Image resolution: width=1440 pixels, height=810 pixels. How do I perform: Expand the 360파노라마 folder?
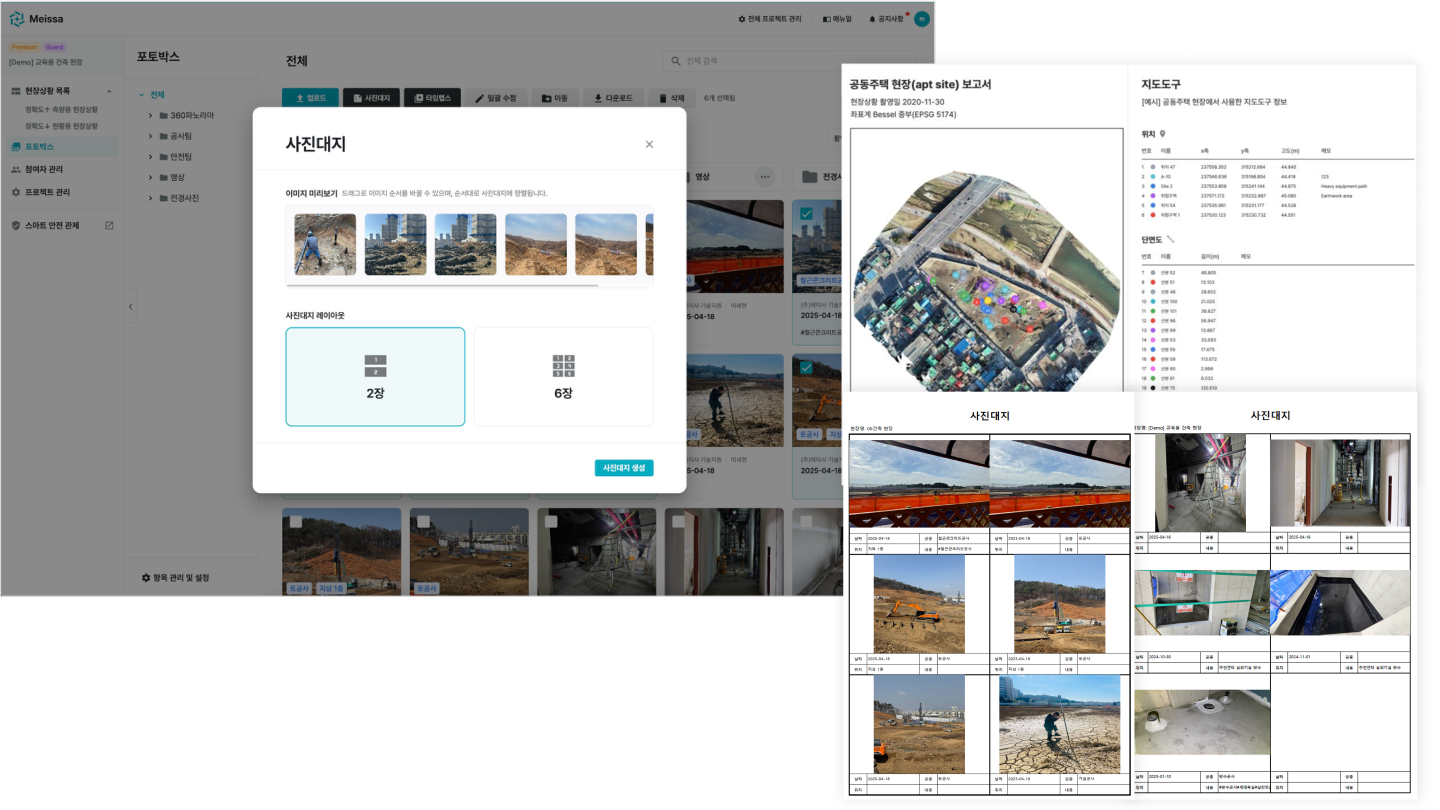[x=151, y=115]
